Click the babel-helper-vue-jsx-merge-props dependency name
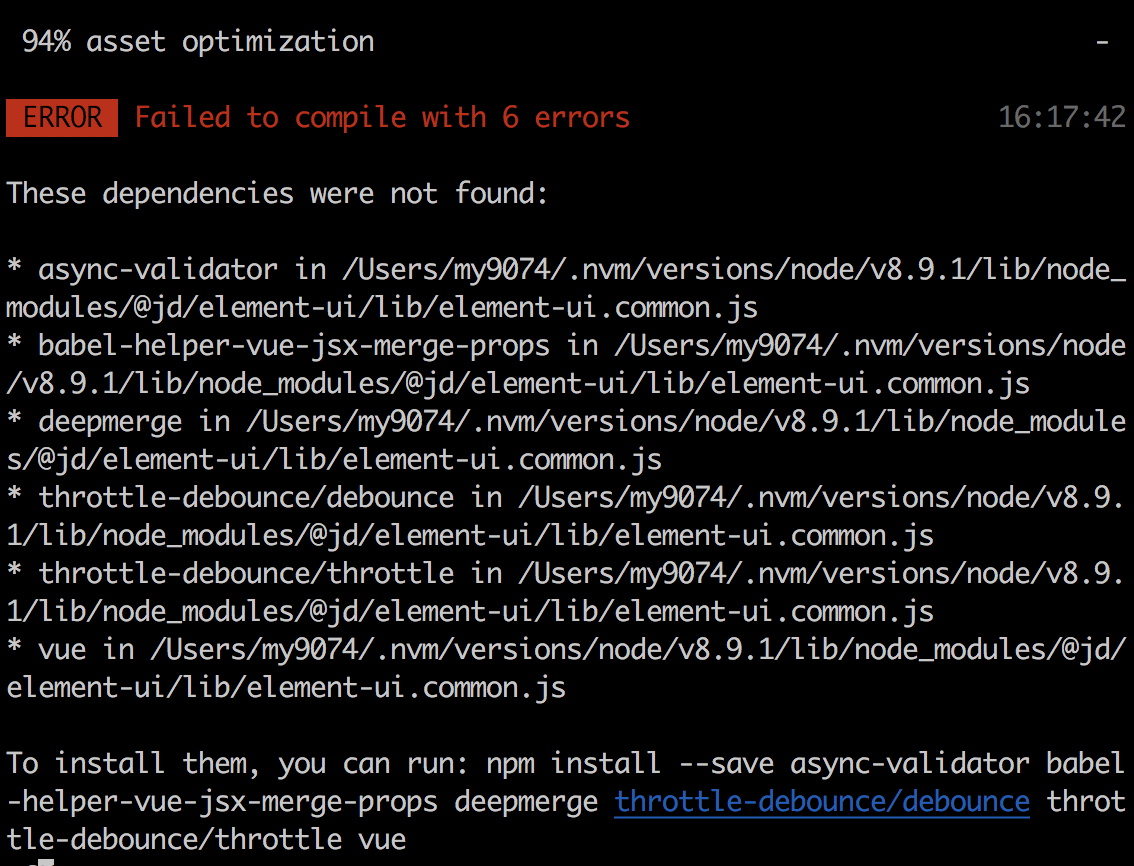Screen dimensions: 1134x866 tap(294, 346)
